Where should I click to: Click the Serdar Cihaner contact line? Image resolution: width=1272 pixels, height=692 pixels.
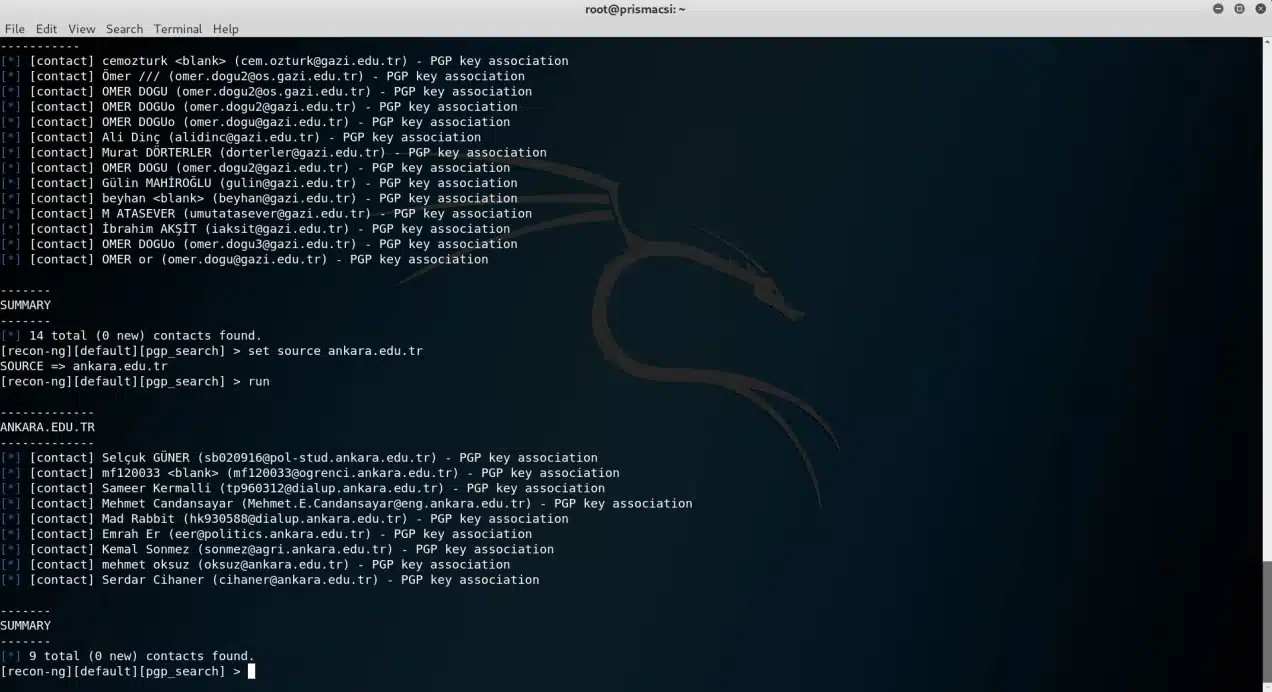(x=270, y=580)
